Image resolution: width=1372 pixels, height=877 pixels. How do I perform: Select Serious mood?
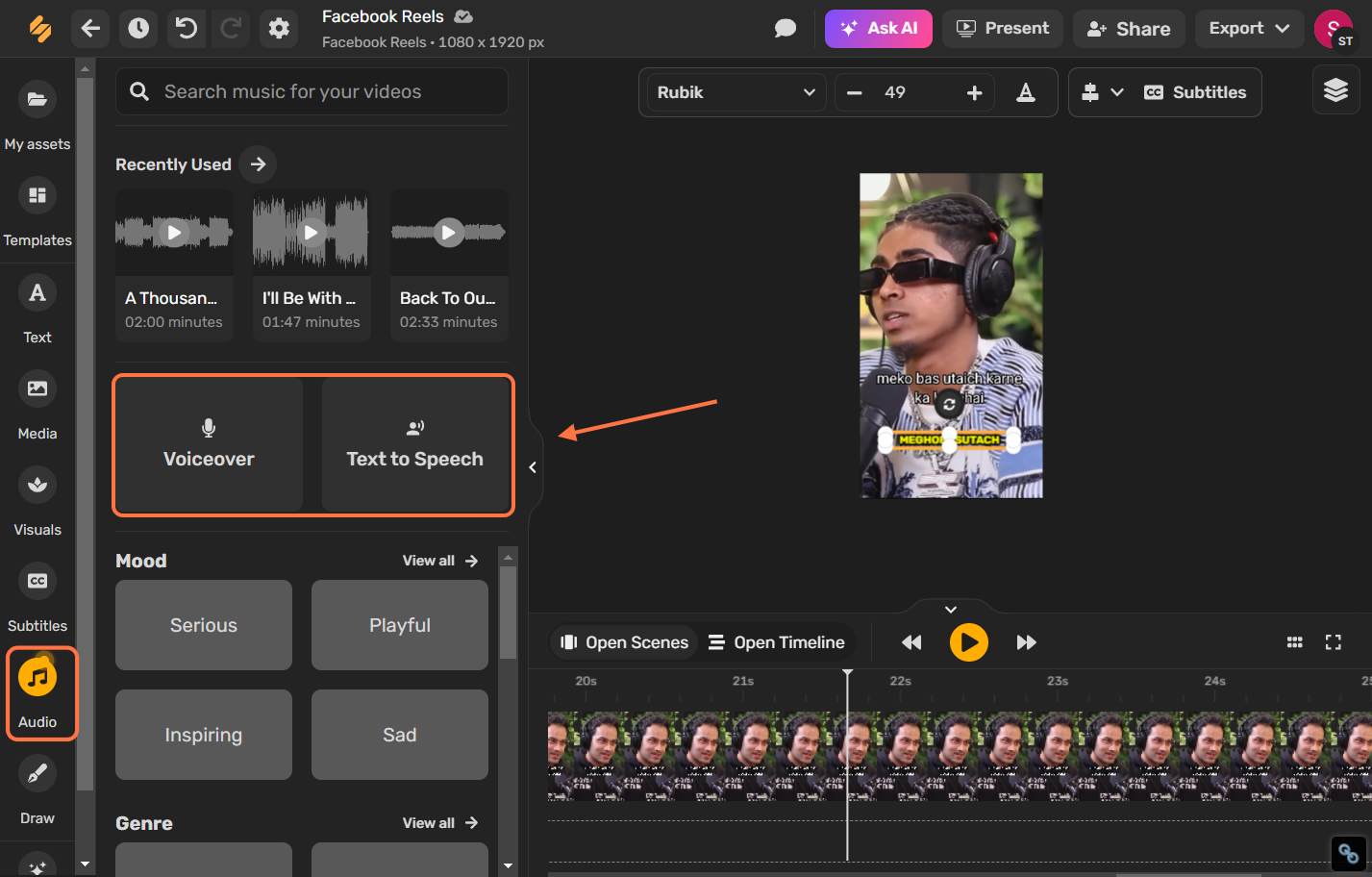204,625
